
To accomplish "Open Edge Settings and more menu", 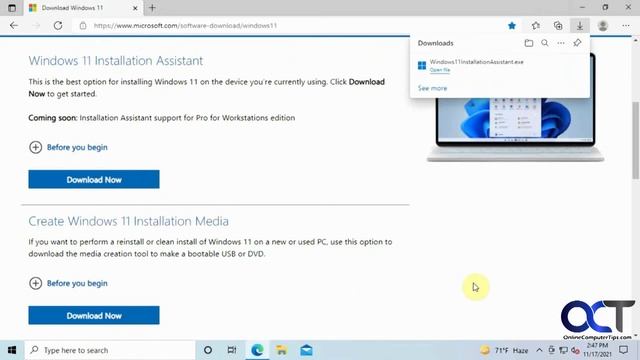I will point(626,26).
